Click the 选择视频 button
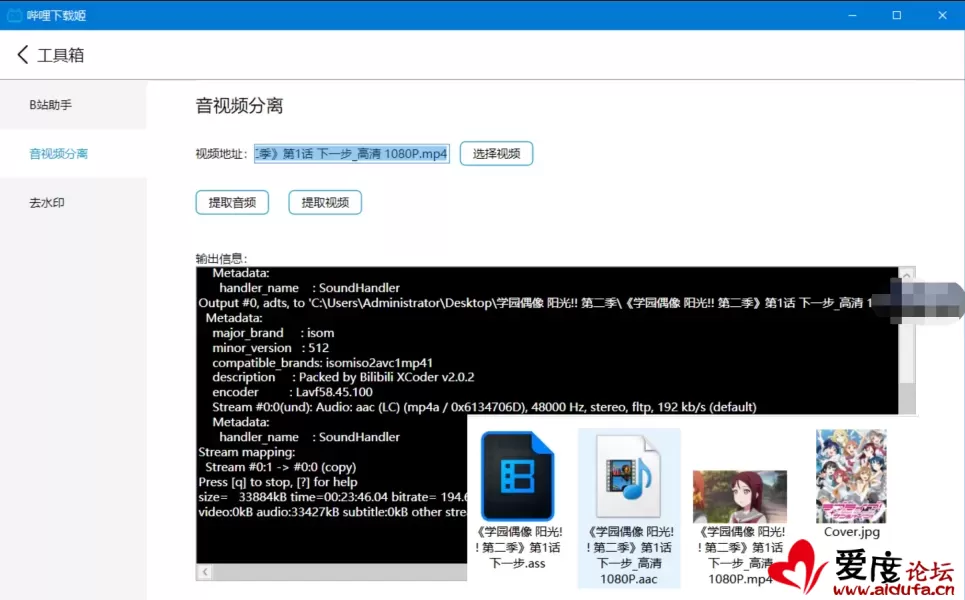The image size is (965, 600). pyautogui.click(x=496, y=153)
